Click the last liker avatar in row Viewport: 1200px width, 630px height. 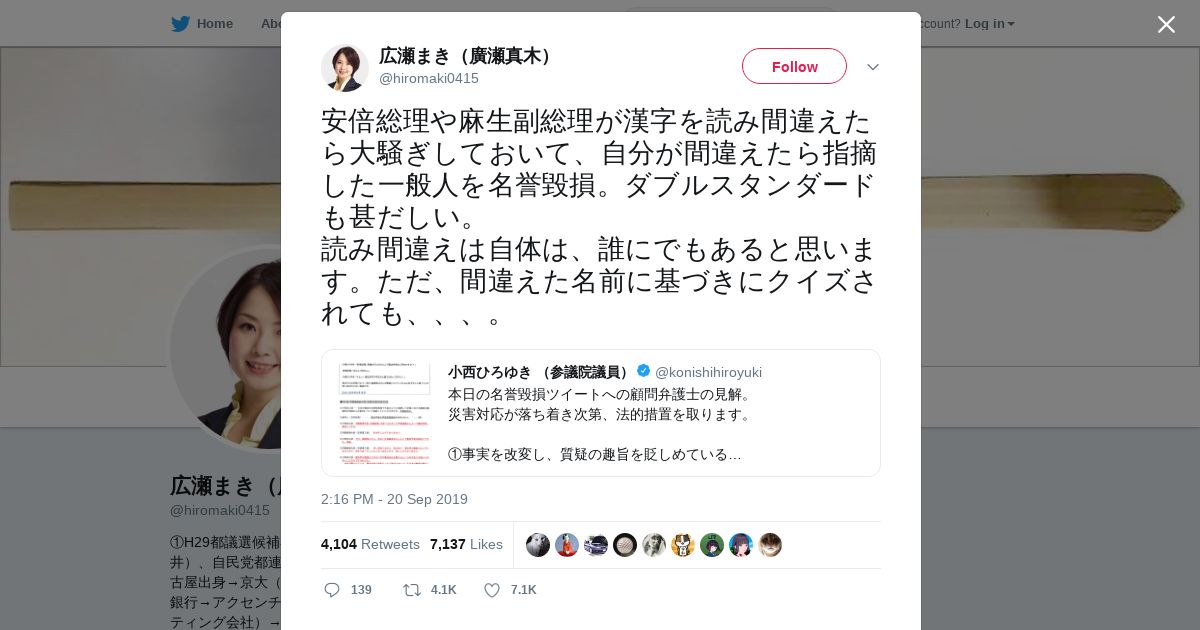[x=770, y=545]
